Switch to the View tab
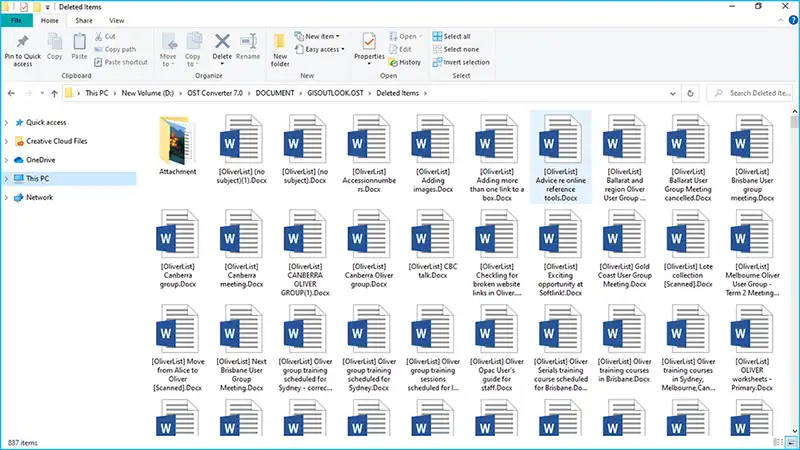The height and width of the screenshot is (450, 800). [116, 20]
